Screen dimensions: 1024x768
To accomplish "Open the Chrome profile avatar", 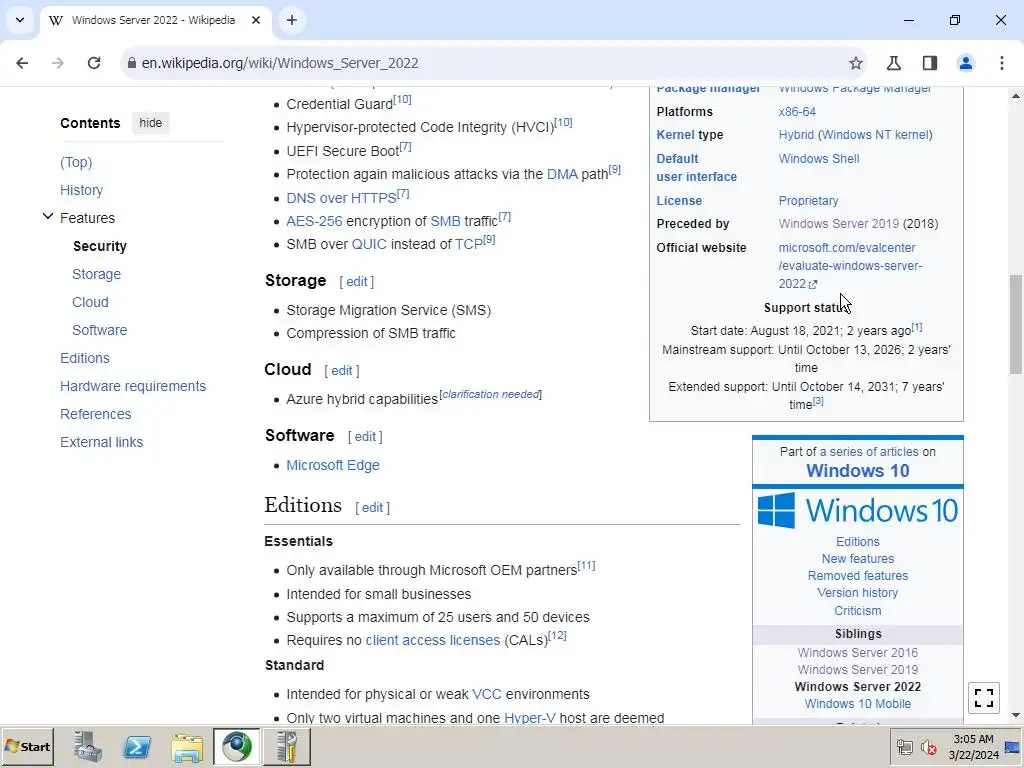I will click(965, 63).
